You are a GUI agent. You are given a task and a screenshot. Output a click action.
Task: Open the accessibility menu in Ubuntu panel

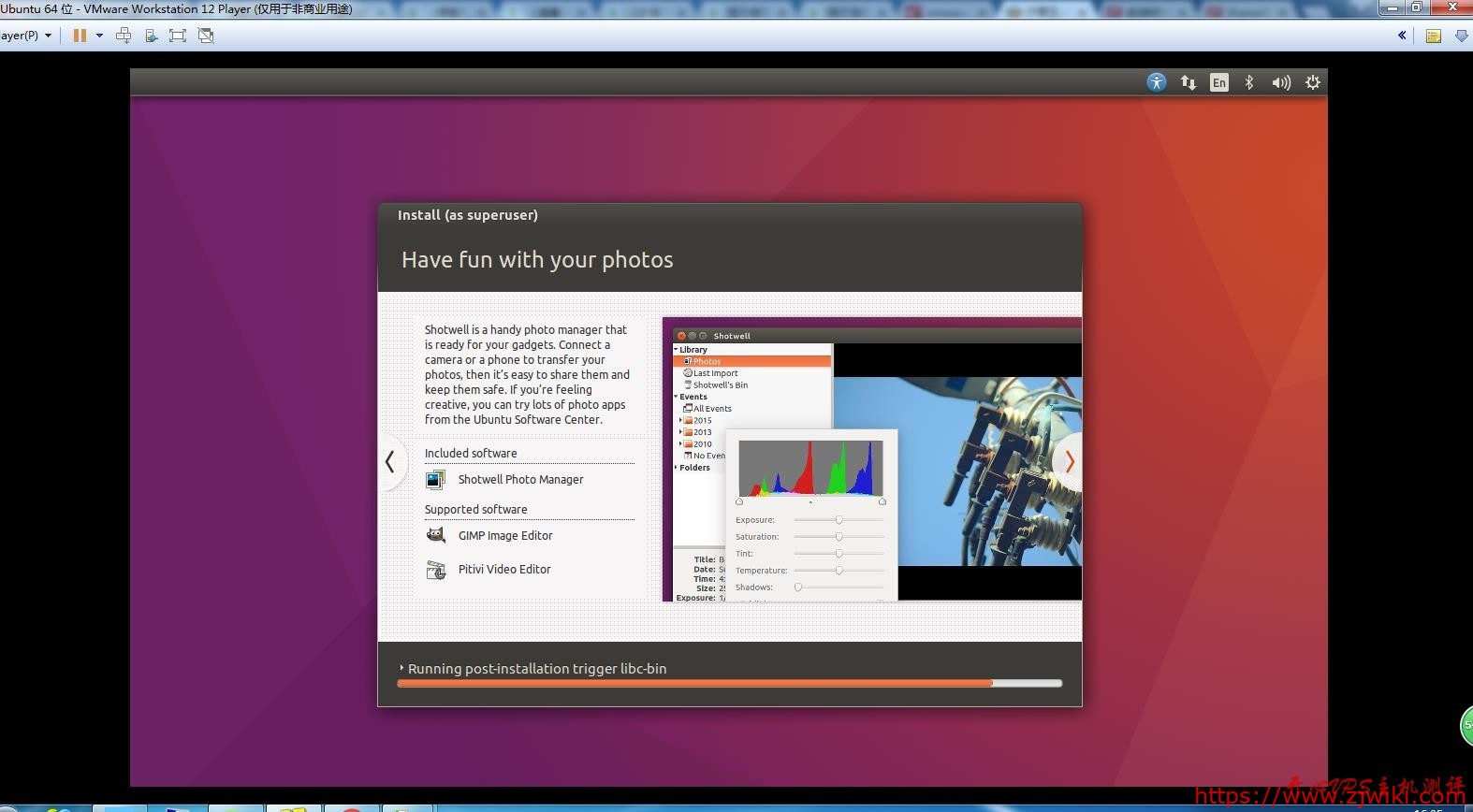click(1157, 82)
